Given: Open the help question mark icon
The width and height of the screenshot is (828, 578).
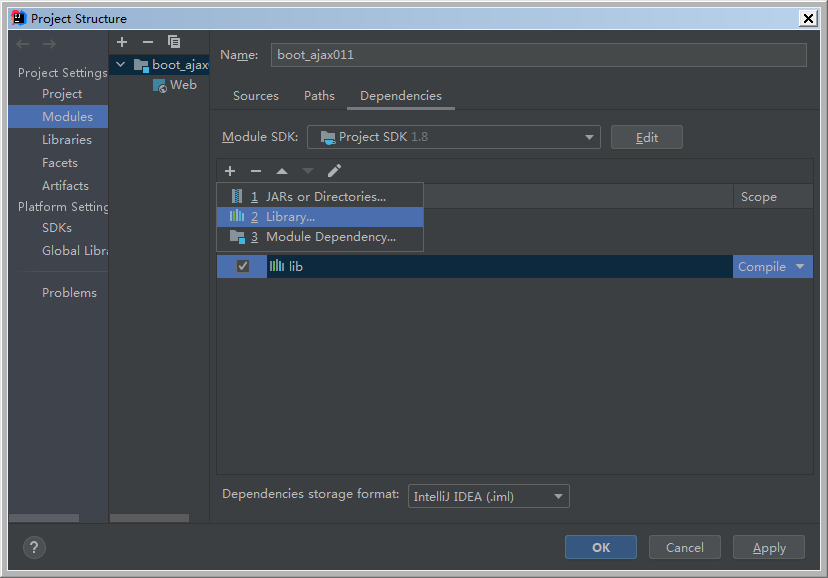Looking at the screenshot, I should [34, 547].
